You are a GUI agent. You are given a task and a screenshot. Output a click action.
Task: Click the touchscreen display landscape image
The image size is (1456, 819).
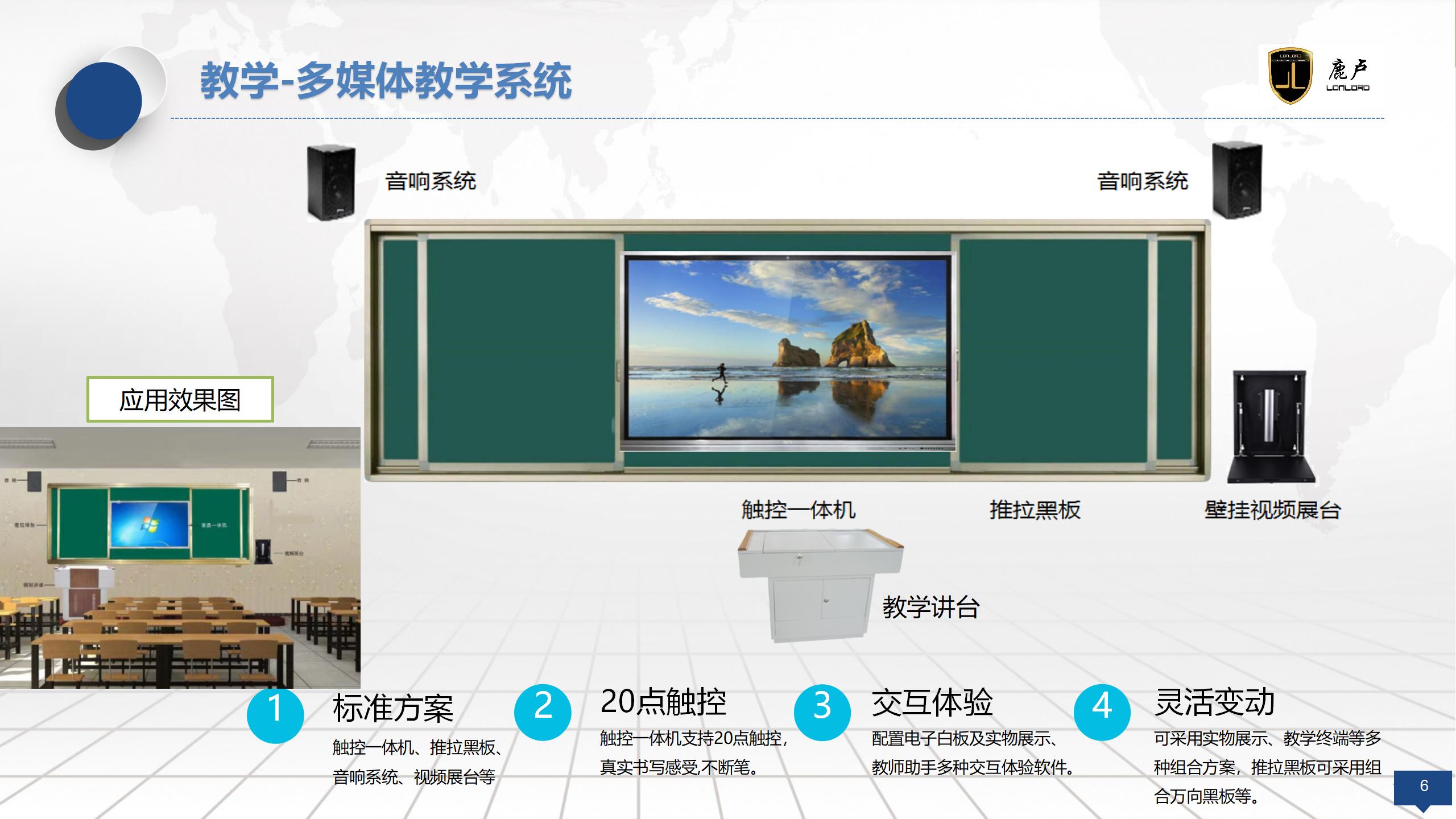788,347
